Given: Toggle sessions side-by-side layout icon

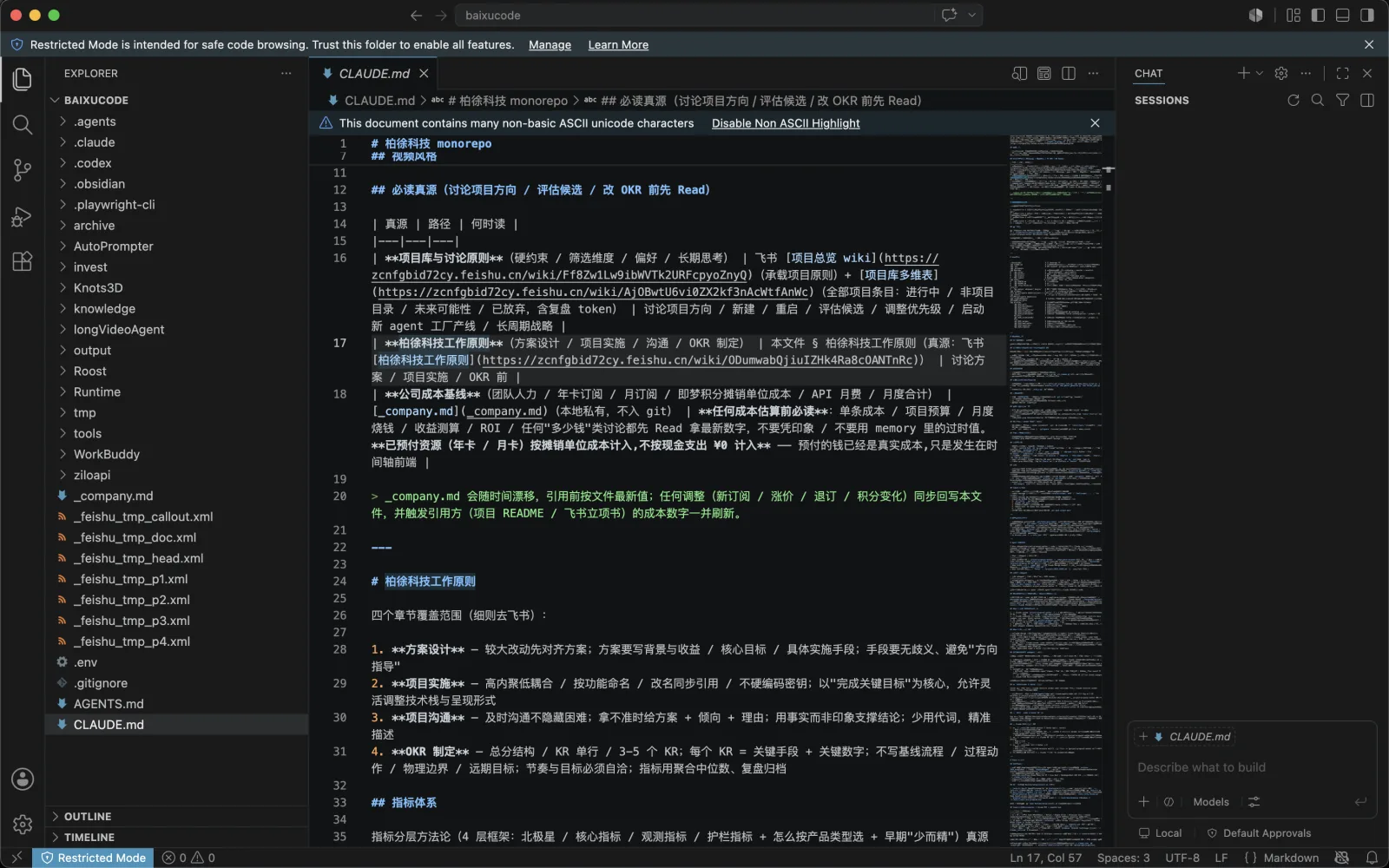Looking at the screenshot, I should (1367, 101).
